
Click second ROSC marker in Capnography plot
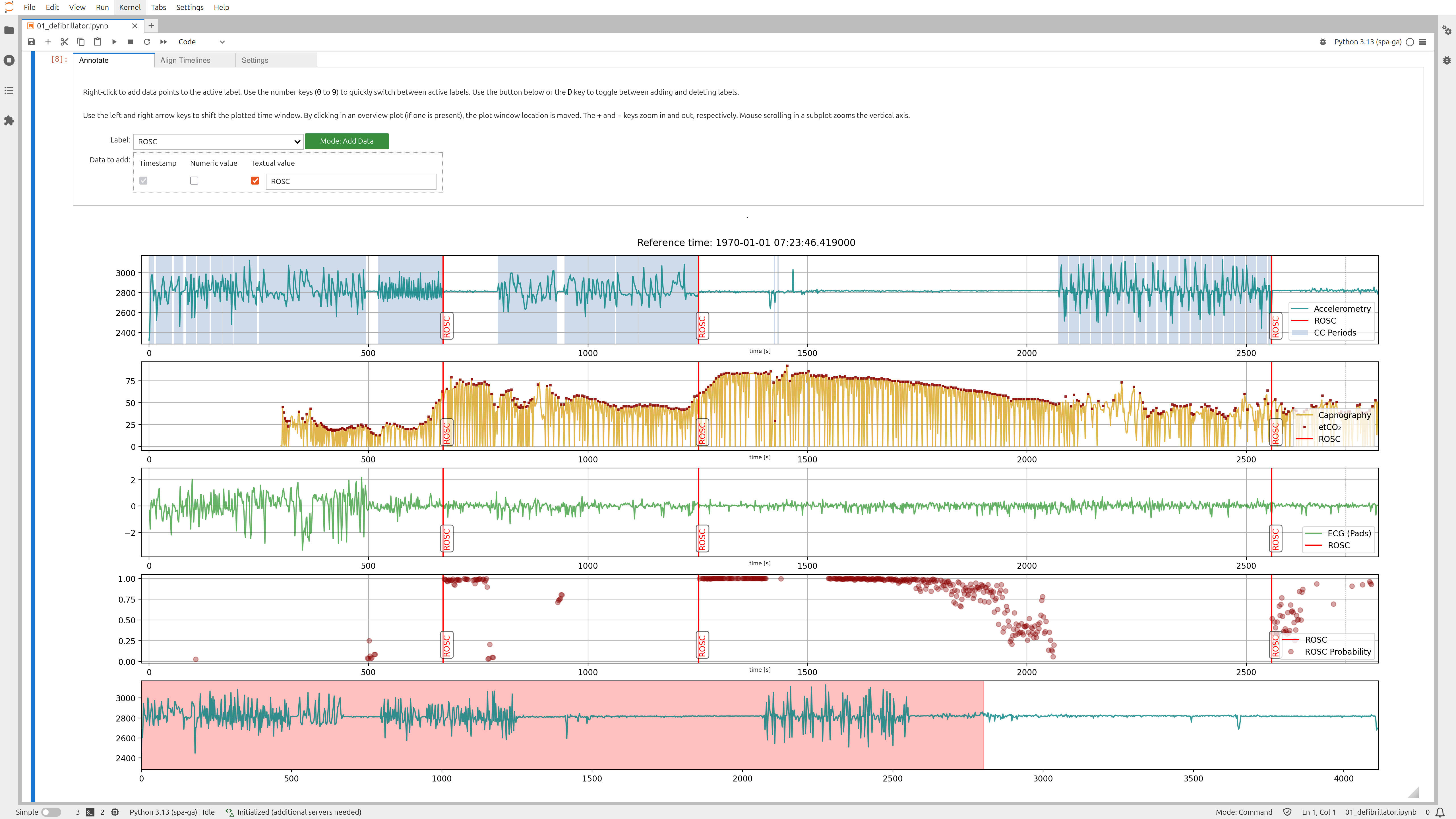(702, 432)
